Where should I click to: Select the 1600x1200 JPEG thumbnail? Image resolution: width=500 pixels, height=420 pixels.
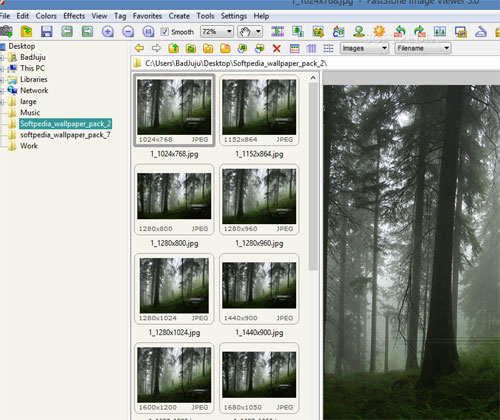coord(174,378)
